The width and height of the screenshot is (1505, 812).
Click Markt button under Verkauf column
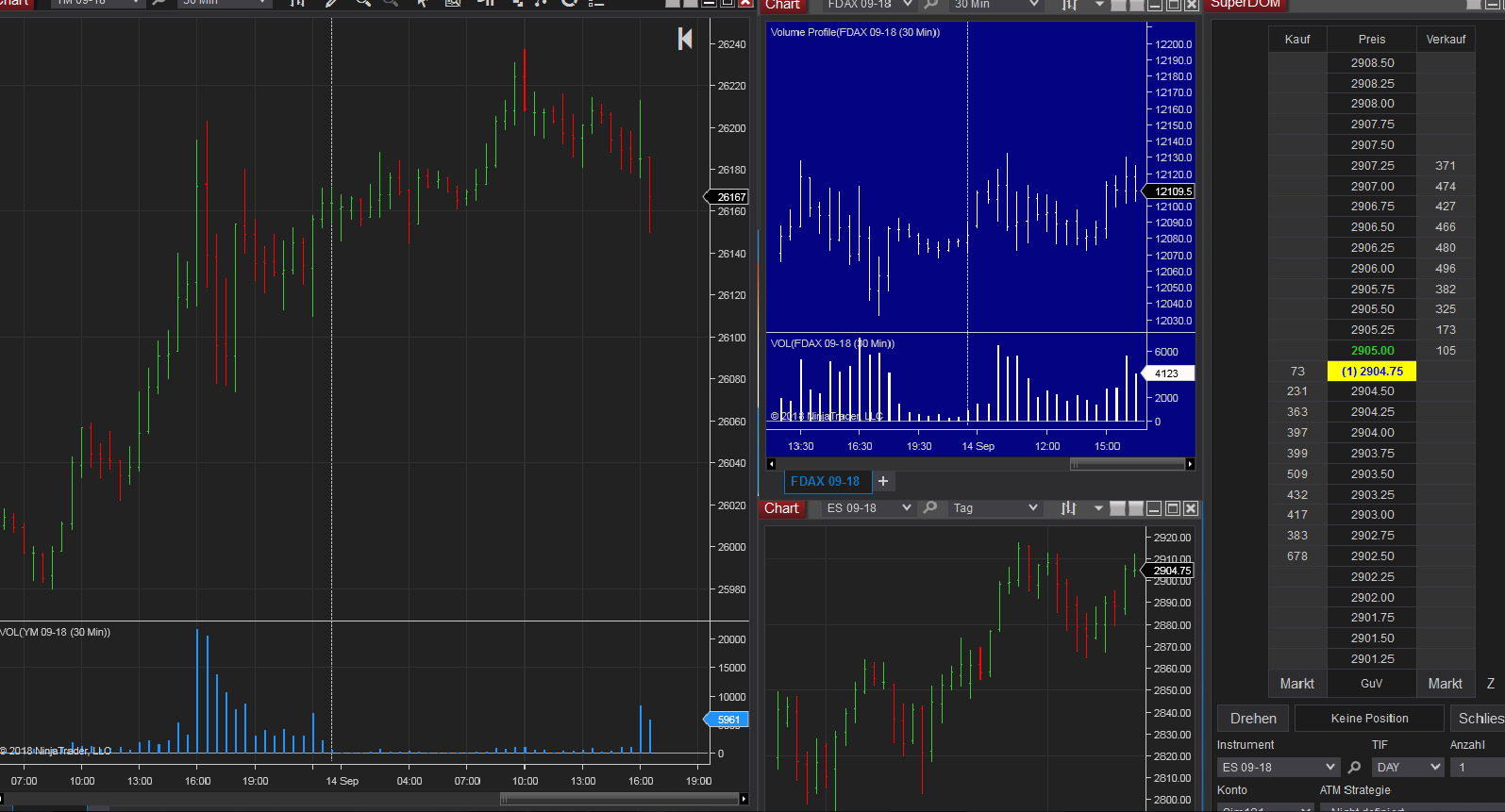coord(1446,684)
